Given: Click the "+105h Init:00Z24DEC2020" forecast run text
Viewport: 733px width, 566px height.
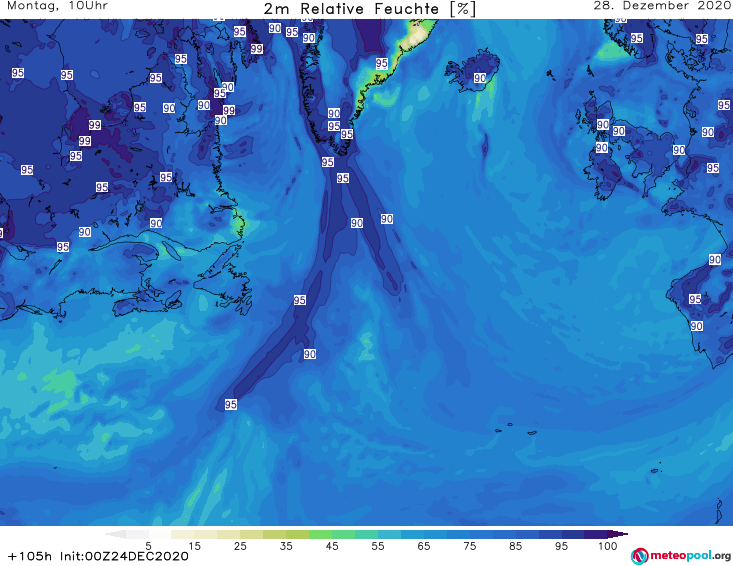Looking at the screenshot, I should [x=98, y=556].
